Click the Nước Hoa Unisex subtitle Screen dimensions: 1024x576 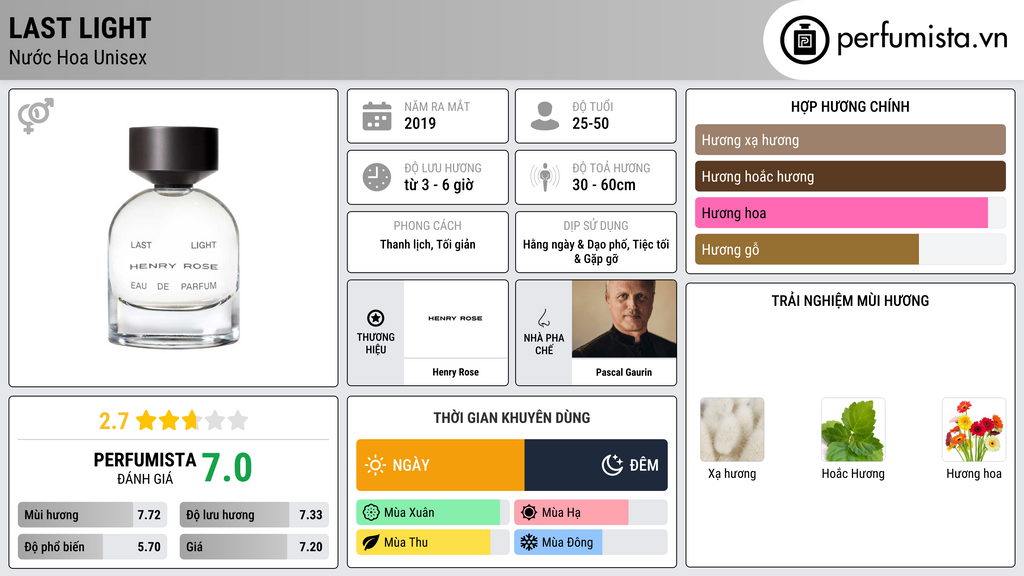78,57
